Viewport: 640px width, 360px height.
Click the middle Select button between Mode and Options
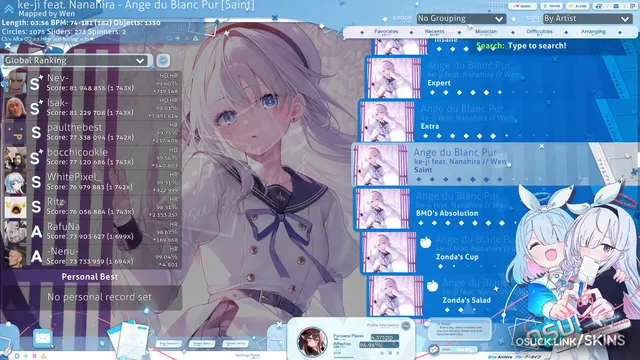[x=202, y=344]
